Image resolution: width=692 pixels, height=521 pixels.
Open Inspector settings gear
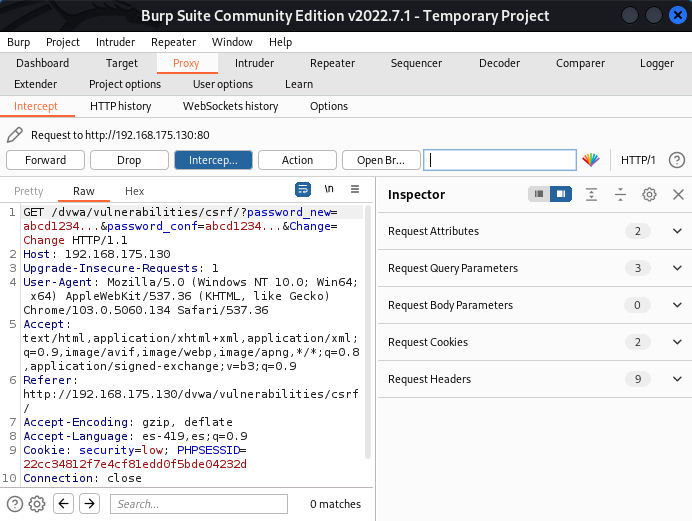tap(649, 194)
